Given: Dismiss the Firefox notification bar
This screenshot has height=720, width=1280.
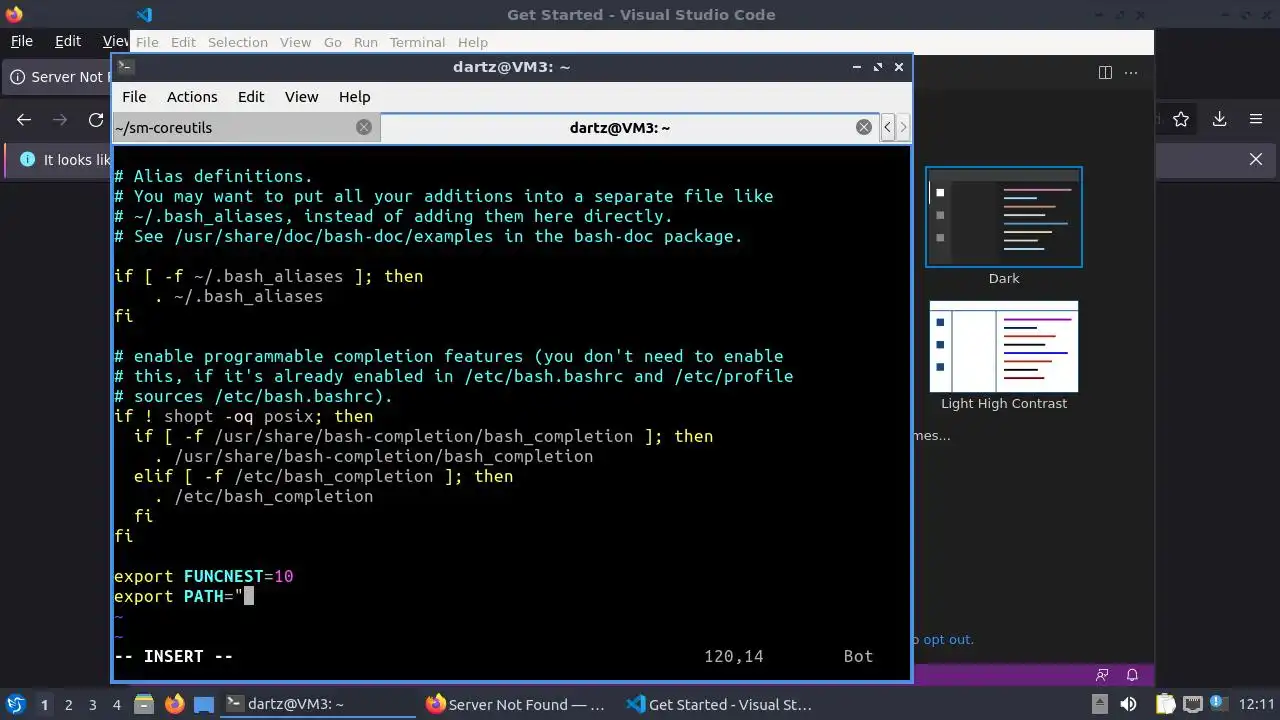Looking at the screenshot, I should (x=1256, y=160).
